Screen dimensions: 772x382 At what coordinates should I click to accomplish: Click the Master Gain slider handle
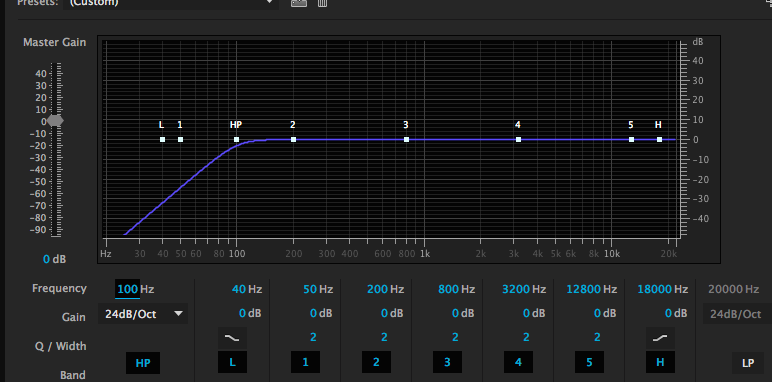[x=55, y=121]
